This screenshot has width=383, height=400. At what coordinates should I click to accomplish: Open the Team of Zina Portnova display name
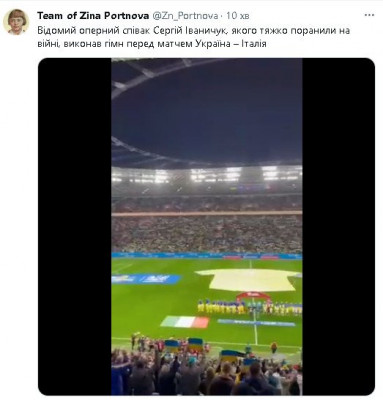(x=93, y=16)
